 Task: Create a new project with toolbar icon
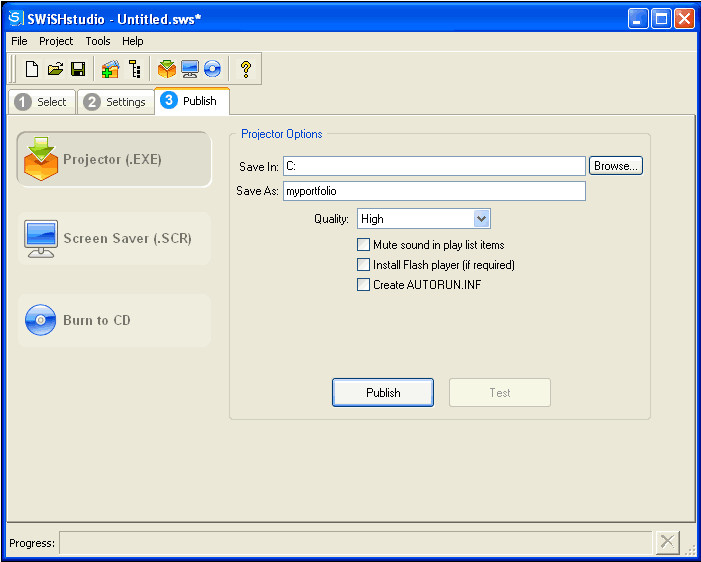[x=32, y=69]
